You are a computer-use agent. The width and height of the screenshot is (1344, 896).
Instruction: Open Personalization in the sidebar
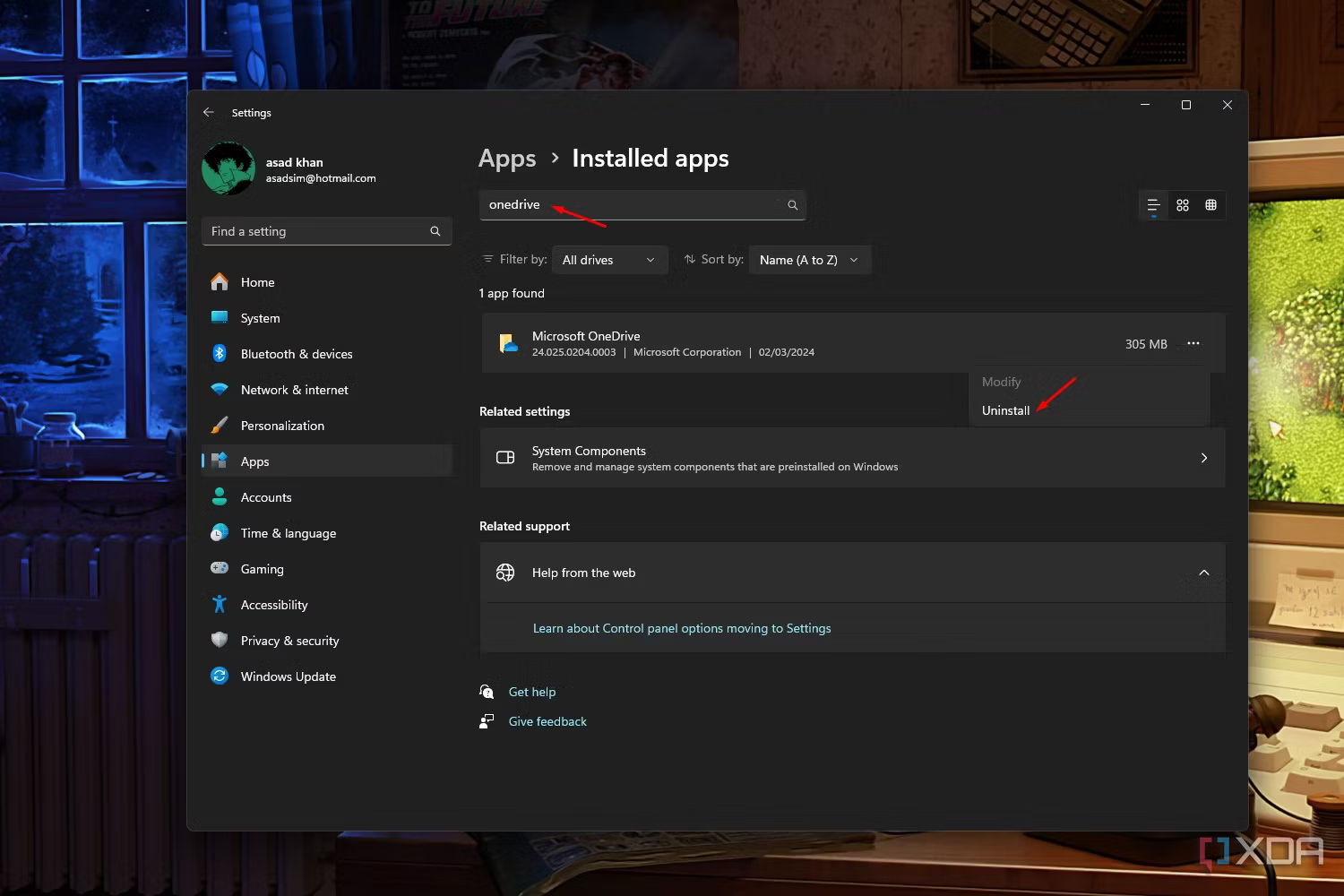[327, 426]
